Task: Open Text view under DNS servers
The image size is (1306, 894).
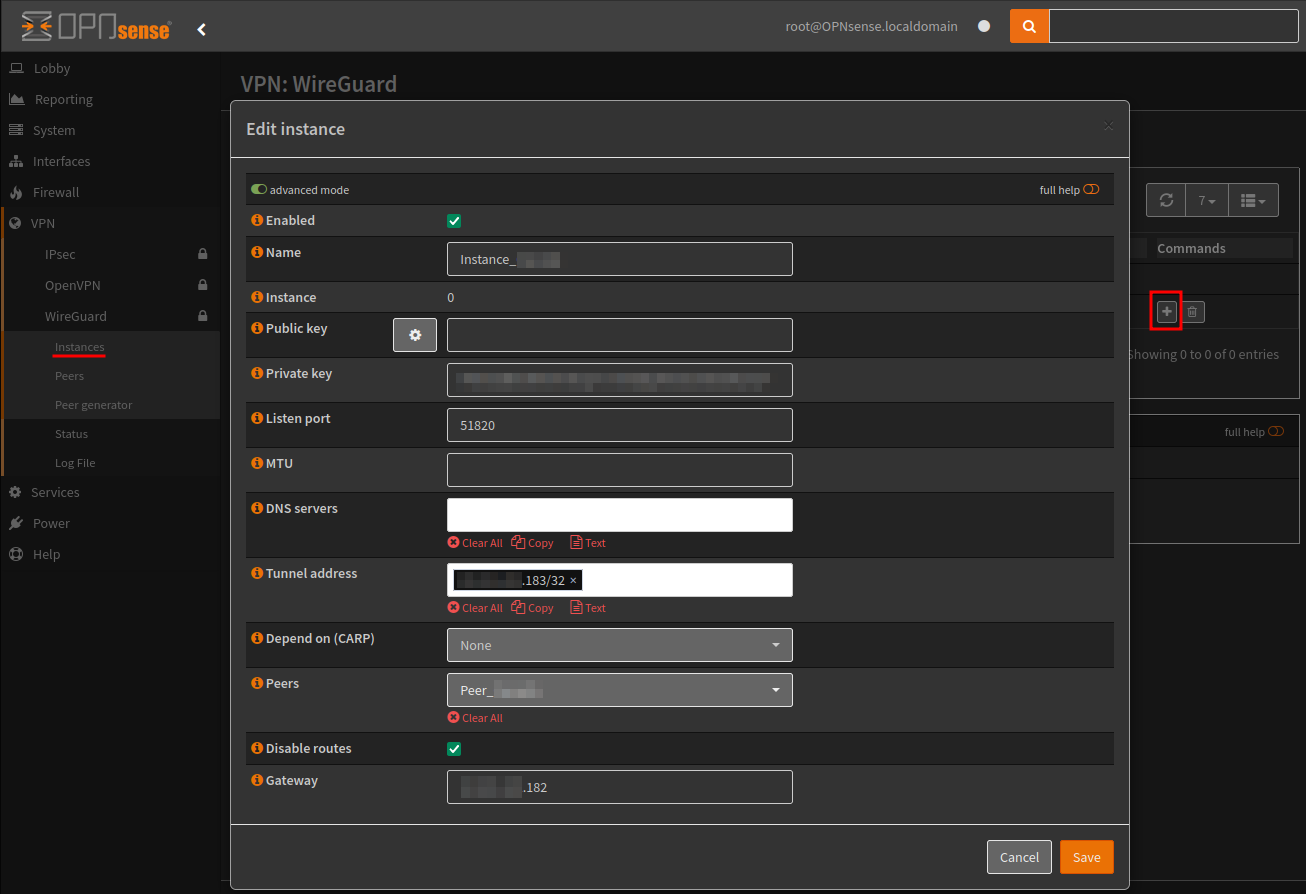Action: 588,543
